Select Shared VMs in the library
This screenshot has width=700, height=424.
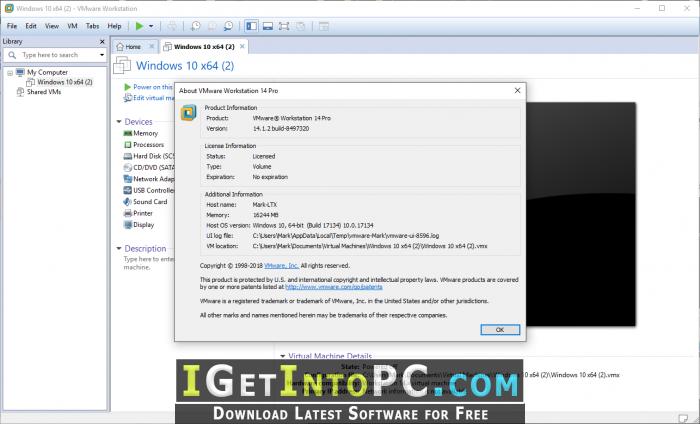(x=44, y=92)
